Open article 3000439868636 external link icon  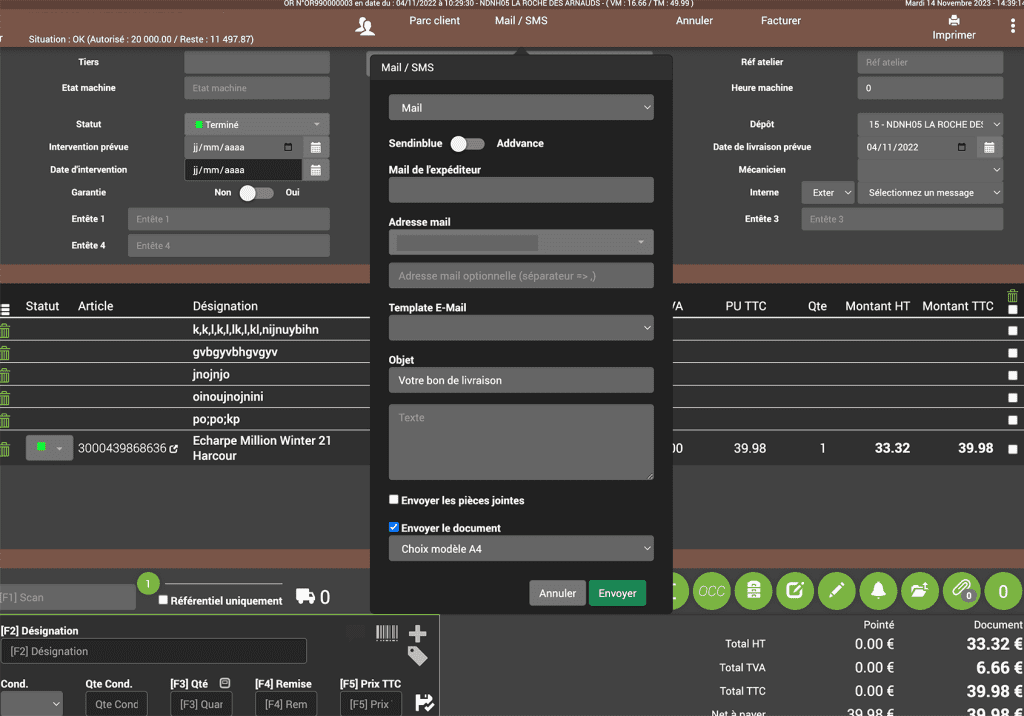click(174, 449)
